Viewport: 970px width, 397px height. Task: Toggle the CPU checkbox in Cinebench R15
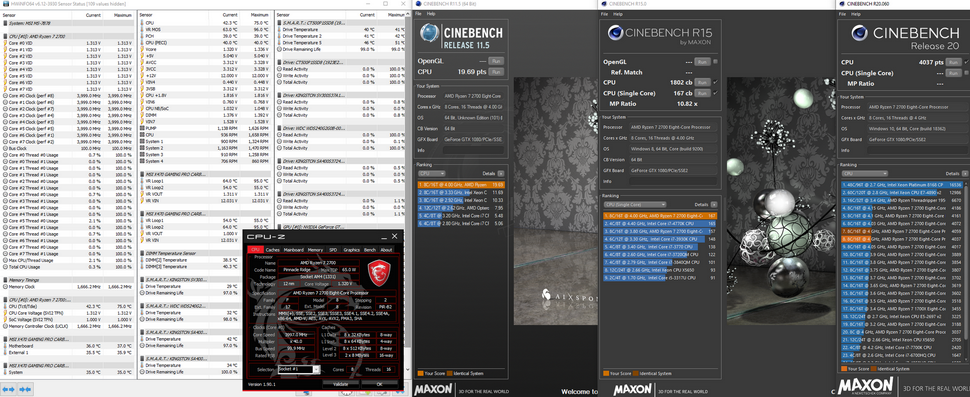click(715, 82)
